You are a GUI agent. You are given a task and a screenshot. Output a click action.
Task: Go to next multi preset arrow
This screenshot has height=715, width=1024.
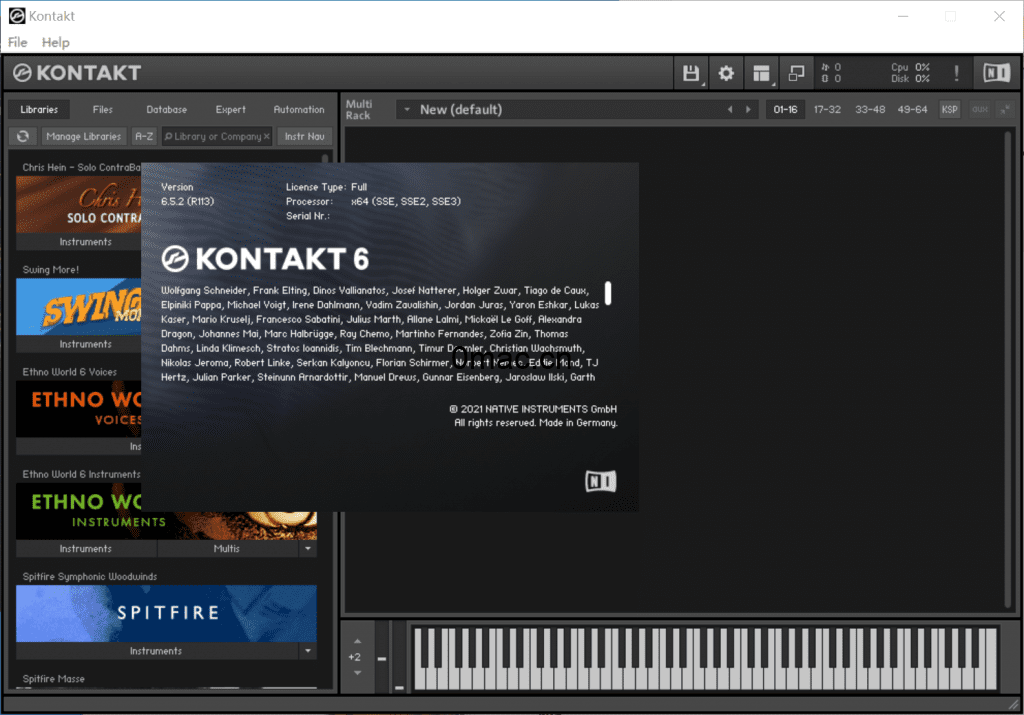tap(748, 110)
